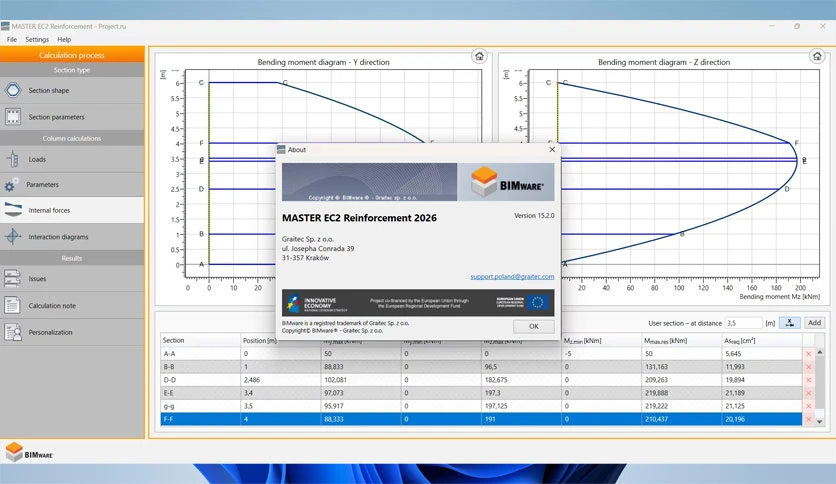Click Section parameters item
The height and width of the screenshot is (484, 836).
72,117
